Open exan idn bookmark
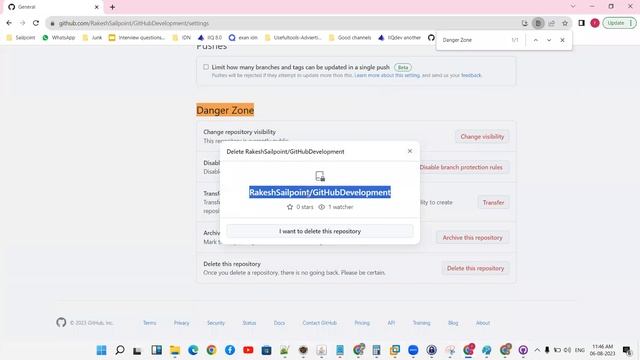The width and height of the screenshot is (640, 360). [x=243, y=38]
